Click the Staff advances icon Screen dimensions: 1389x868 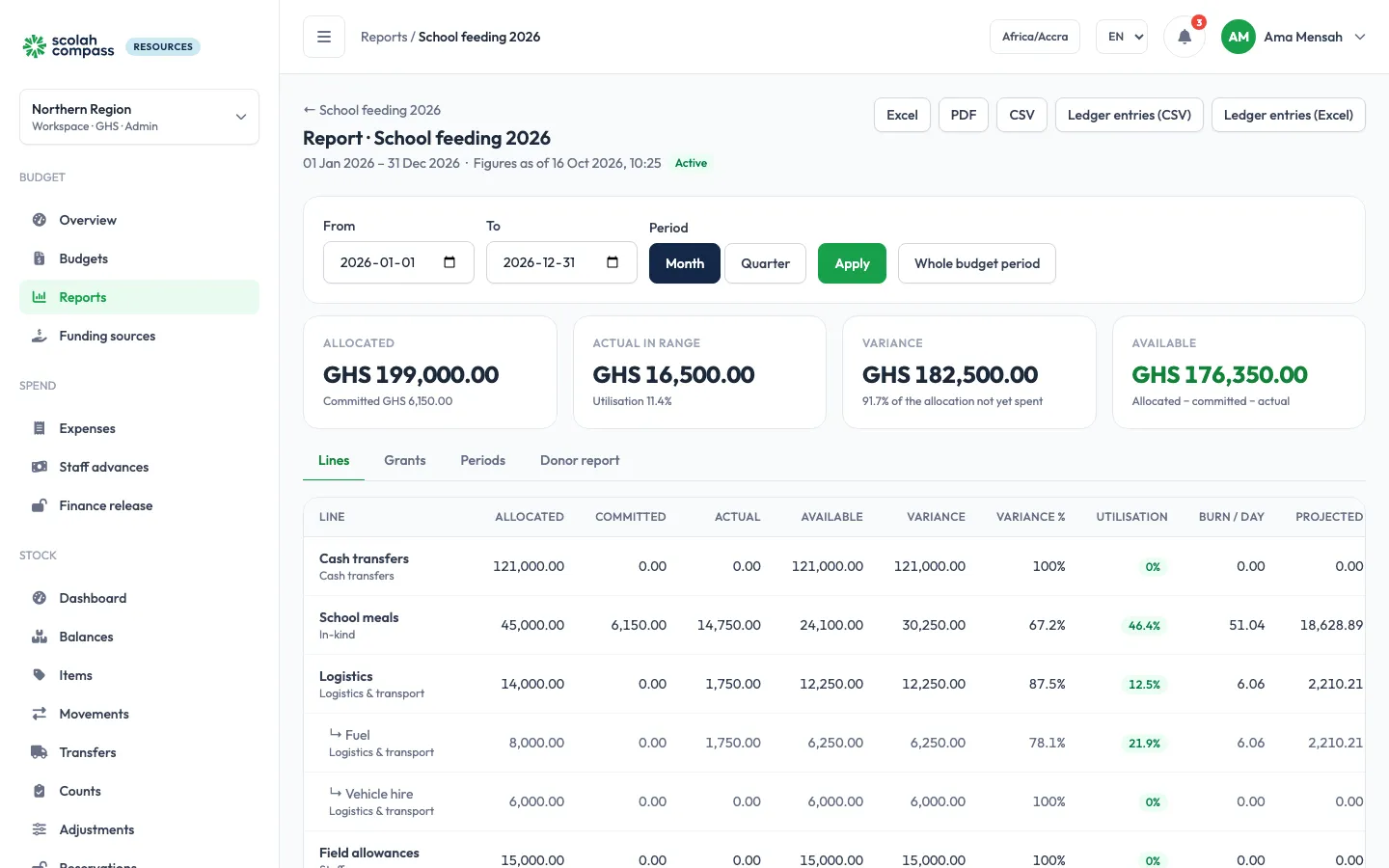tap(40, 467)
